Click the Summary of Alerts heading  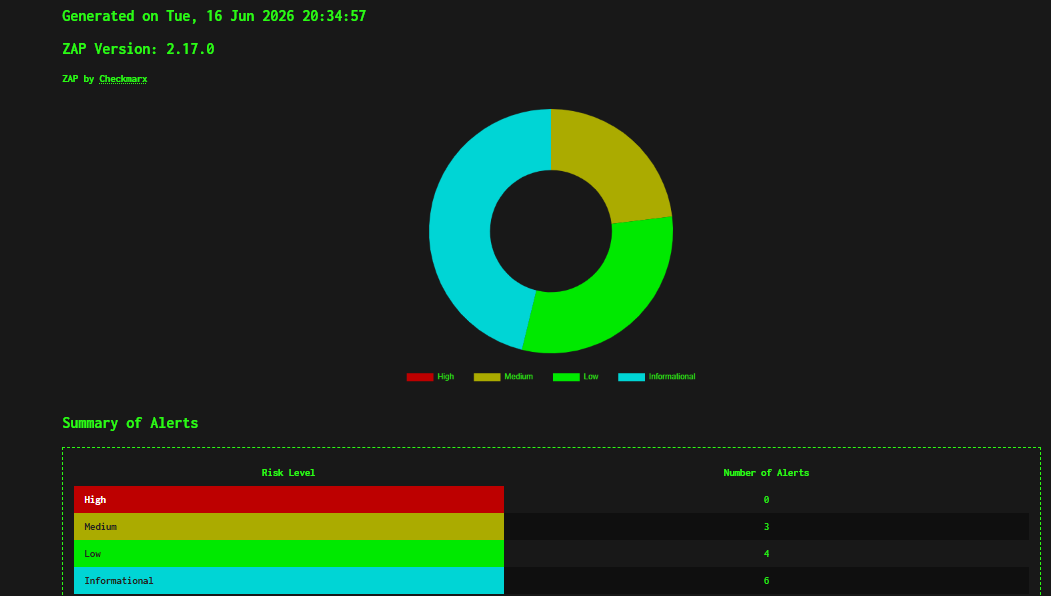(130, 423)
